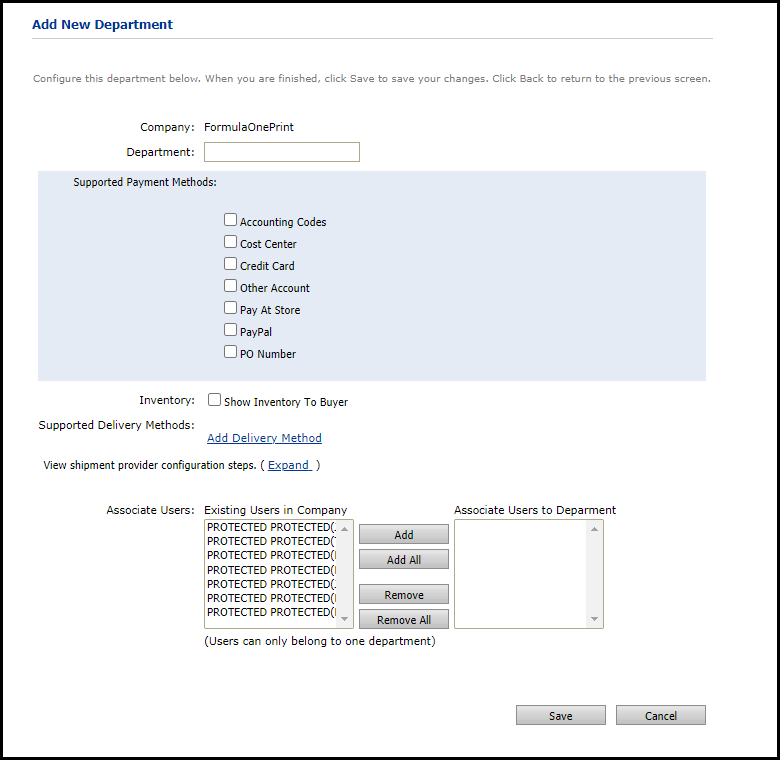Viewport: 780px width, 760px height.
Task: Expand shipment provider configuration steps
Action: pyautogui.click(x=289, y=465)
